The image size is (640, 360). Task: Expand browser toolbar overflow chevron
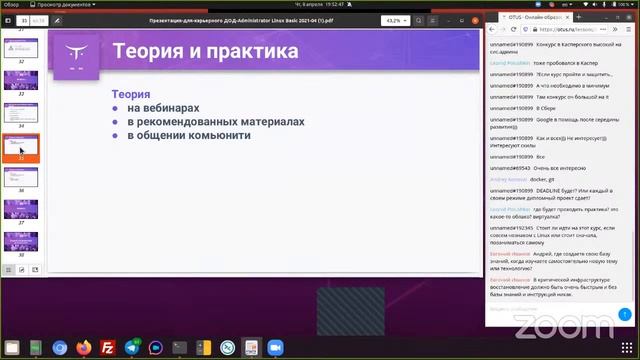(615, 29)
